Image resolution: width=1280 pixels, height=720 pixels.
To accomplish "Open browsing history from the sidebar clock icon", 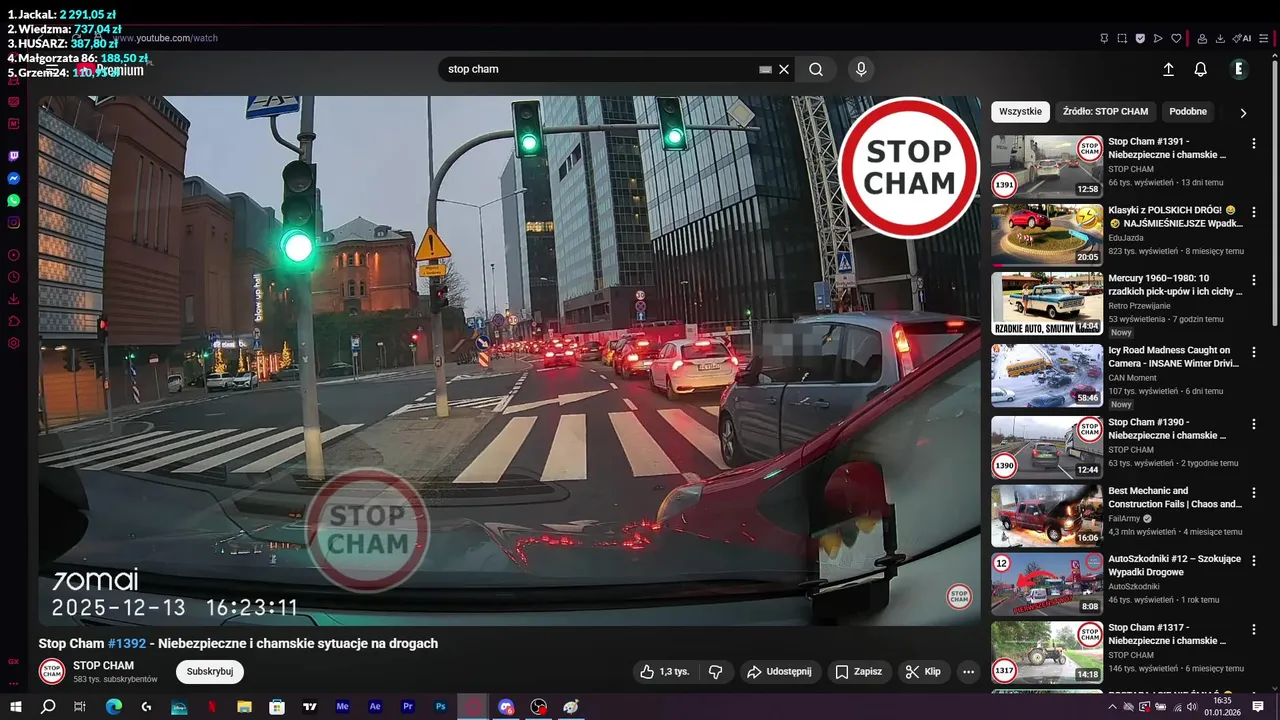I will pos(14,277).
